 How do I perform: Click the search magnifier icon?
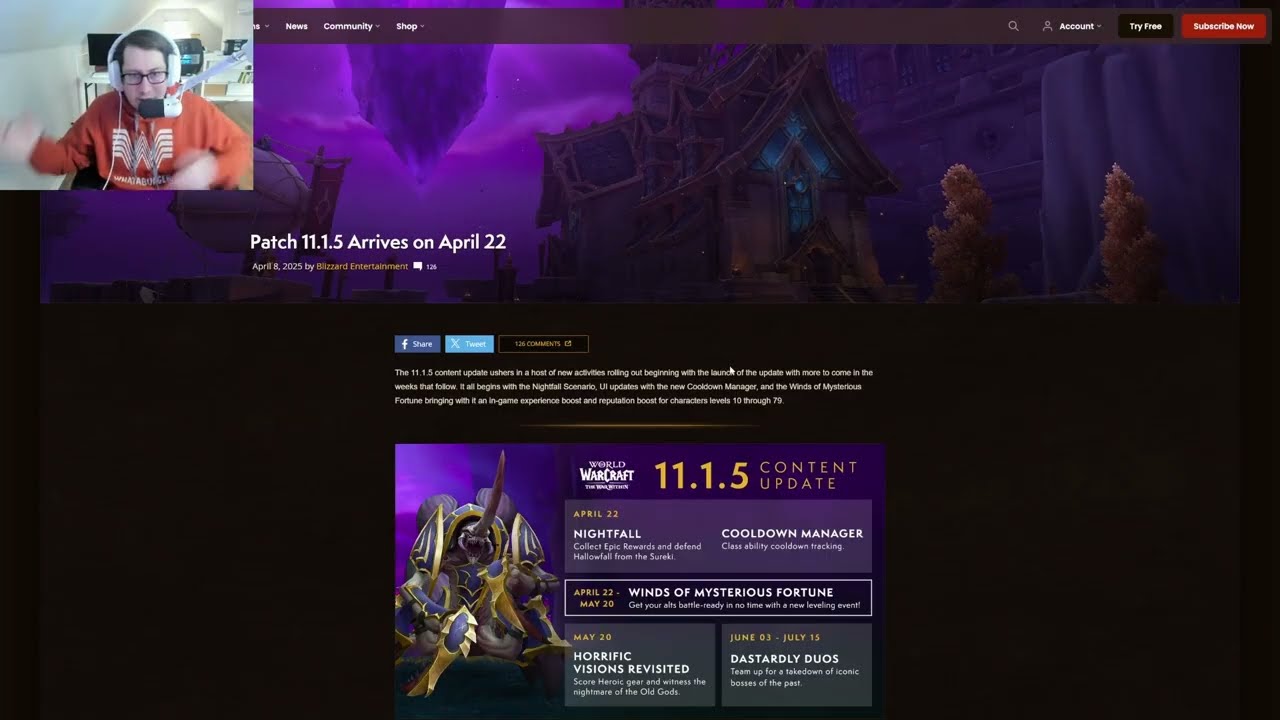pos(1013,26)
